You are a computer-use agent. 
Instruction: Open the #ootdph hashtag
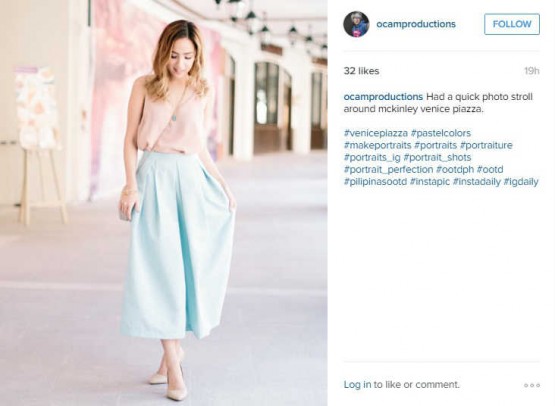point(455,169)
